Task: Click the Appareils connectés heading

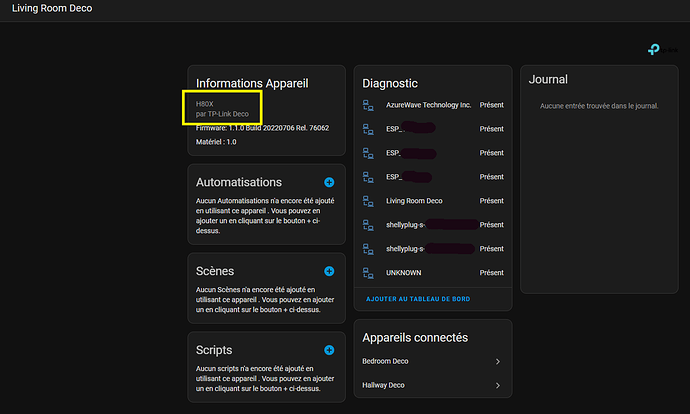Action: pyautogui.click(x=415, y=338)
